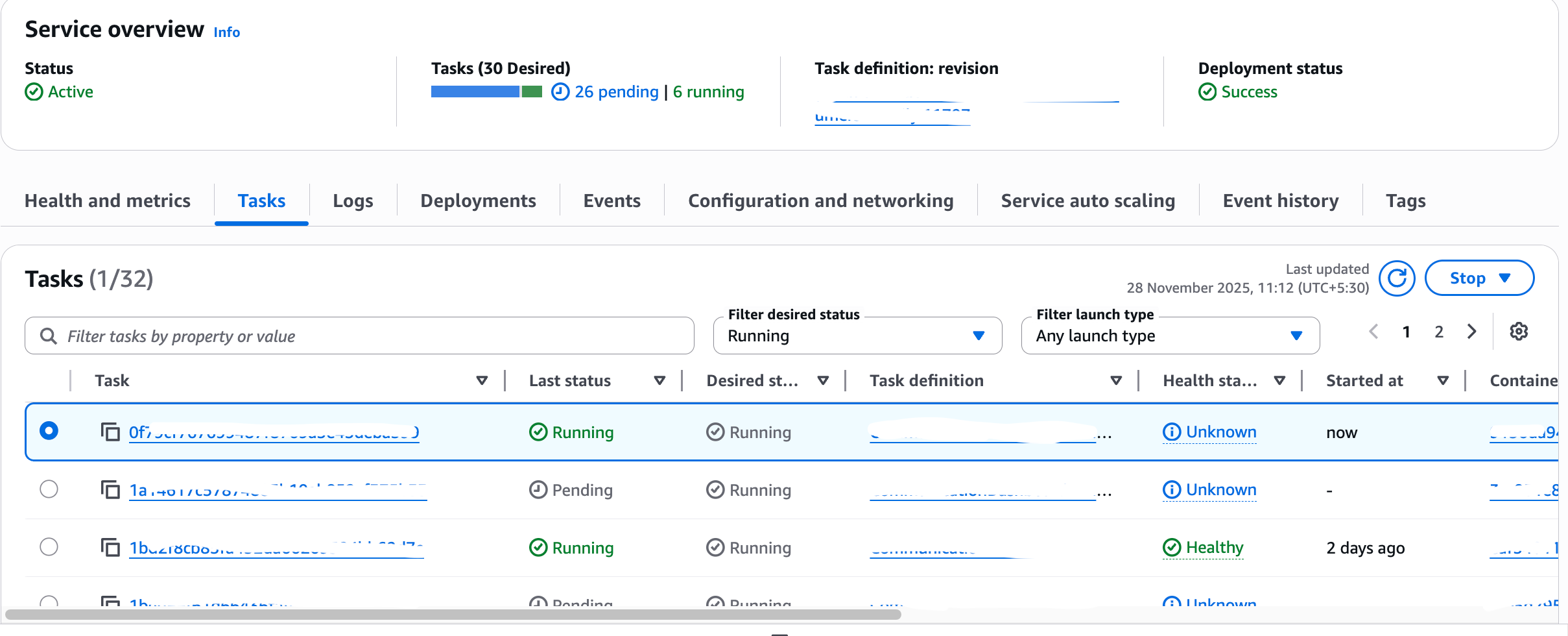The image size is (1568, 636).
Task: Switch to the Logs tab
Action: tap(353, 201)
